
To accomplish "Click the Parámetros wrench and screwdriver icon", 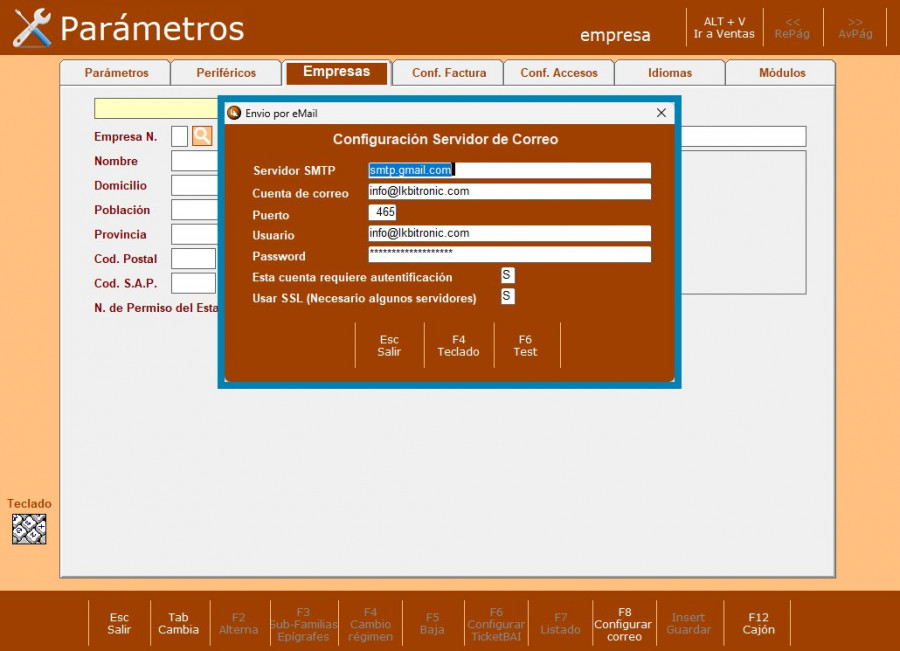I will [32, 28].
